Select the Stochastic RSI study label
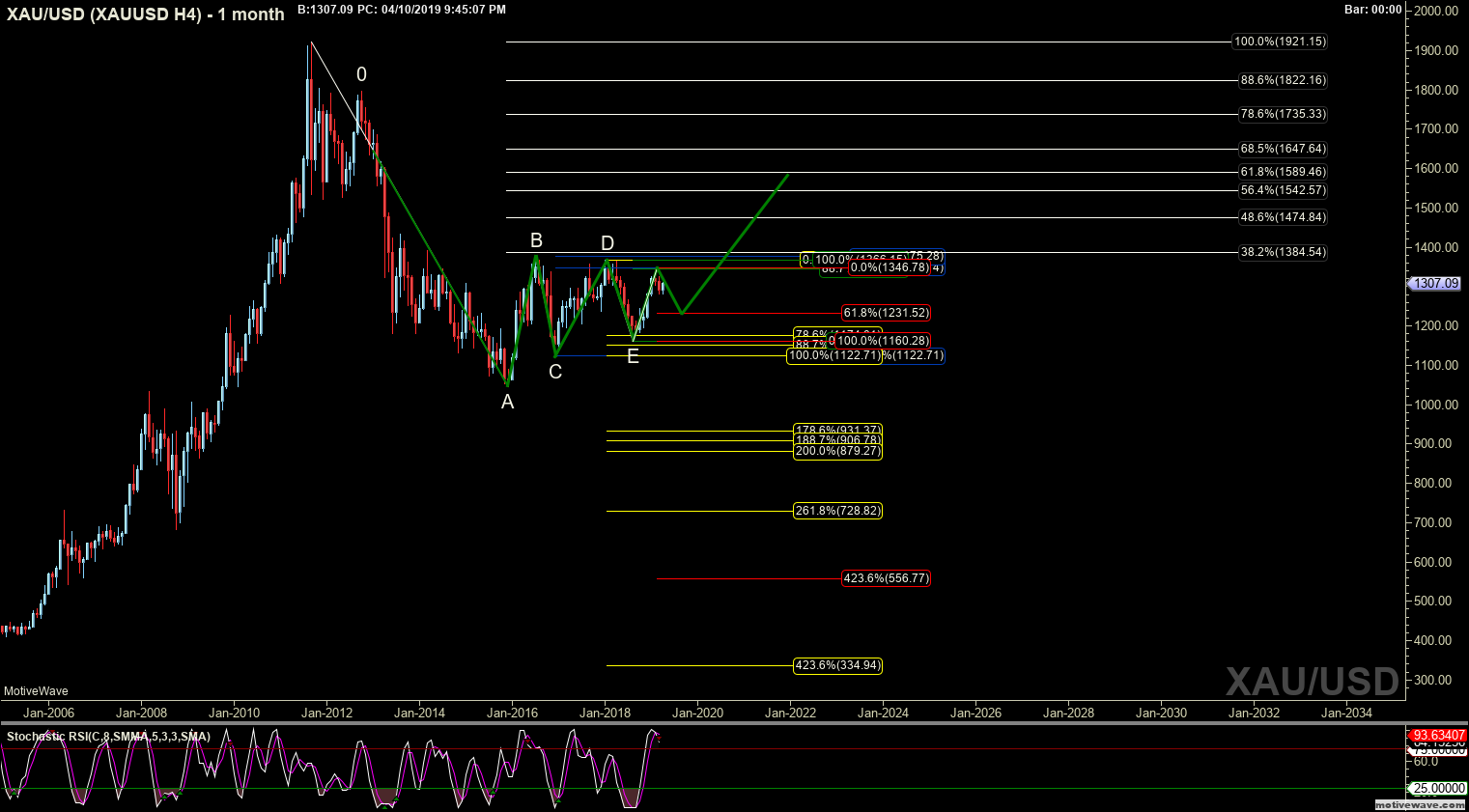Screen dimensions: 1469x812 [108, 737]
